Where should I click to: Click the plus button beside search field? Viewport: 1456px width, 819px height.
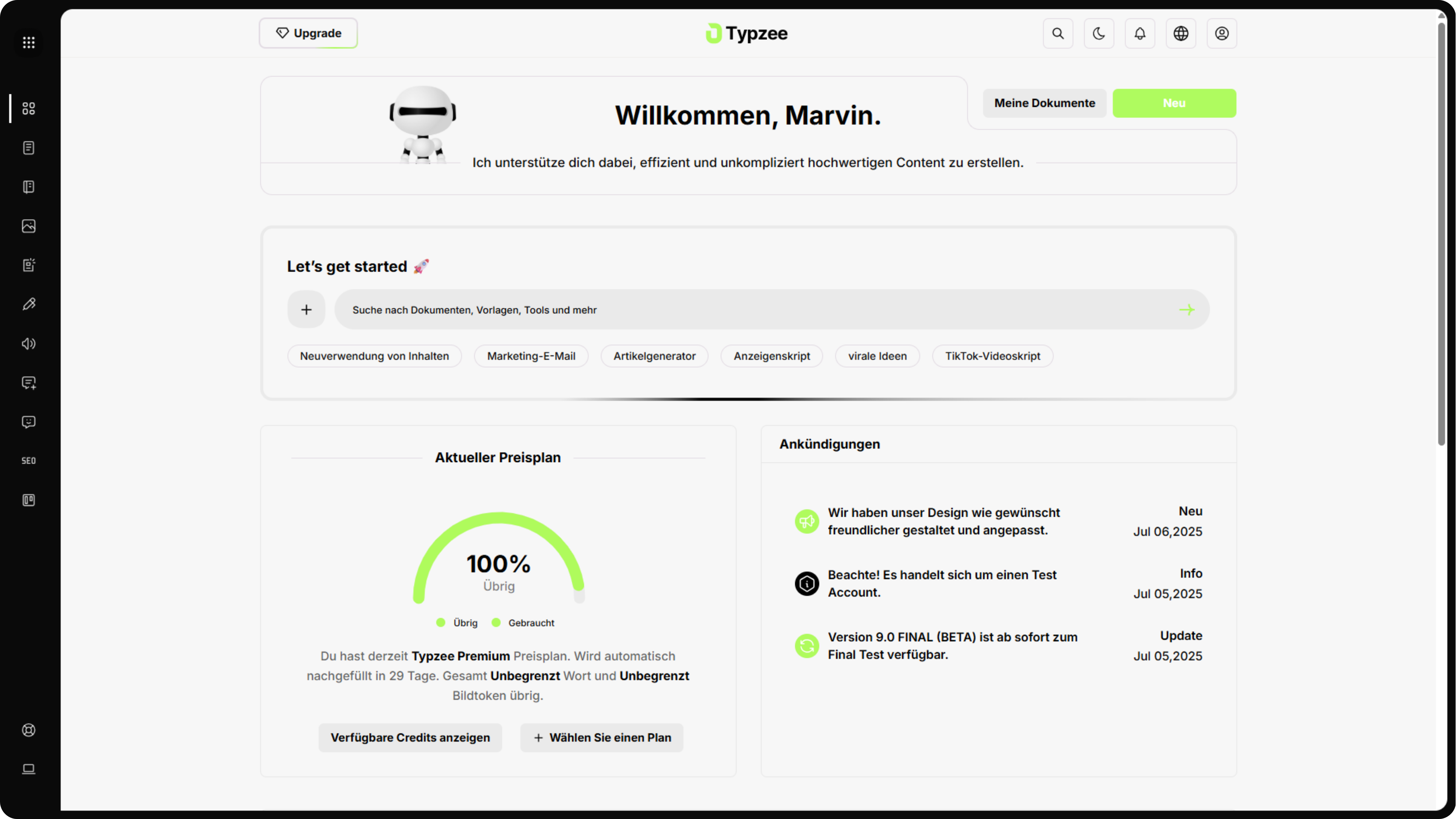[306, 309]
